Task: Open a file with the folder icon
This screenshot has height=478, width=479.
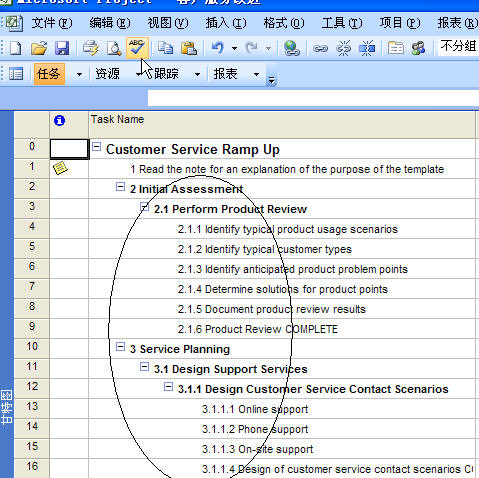Action: click(39, 48)
